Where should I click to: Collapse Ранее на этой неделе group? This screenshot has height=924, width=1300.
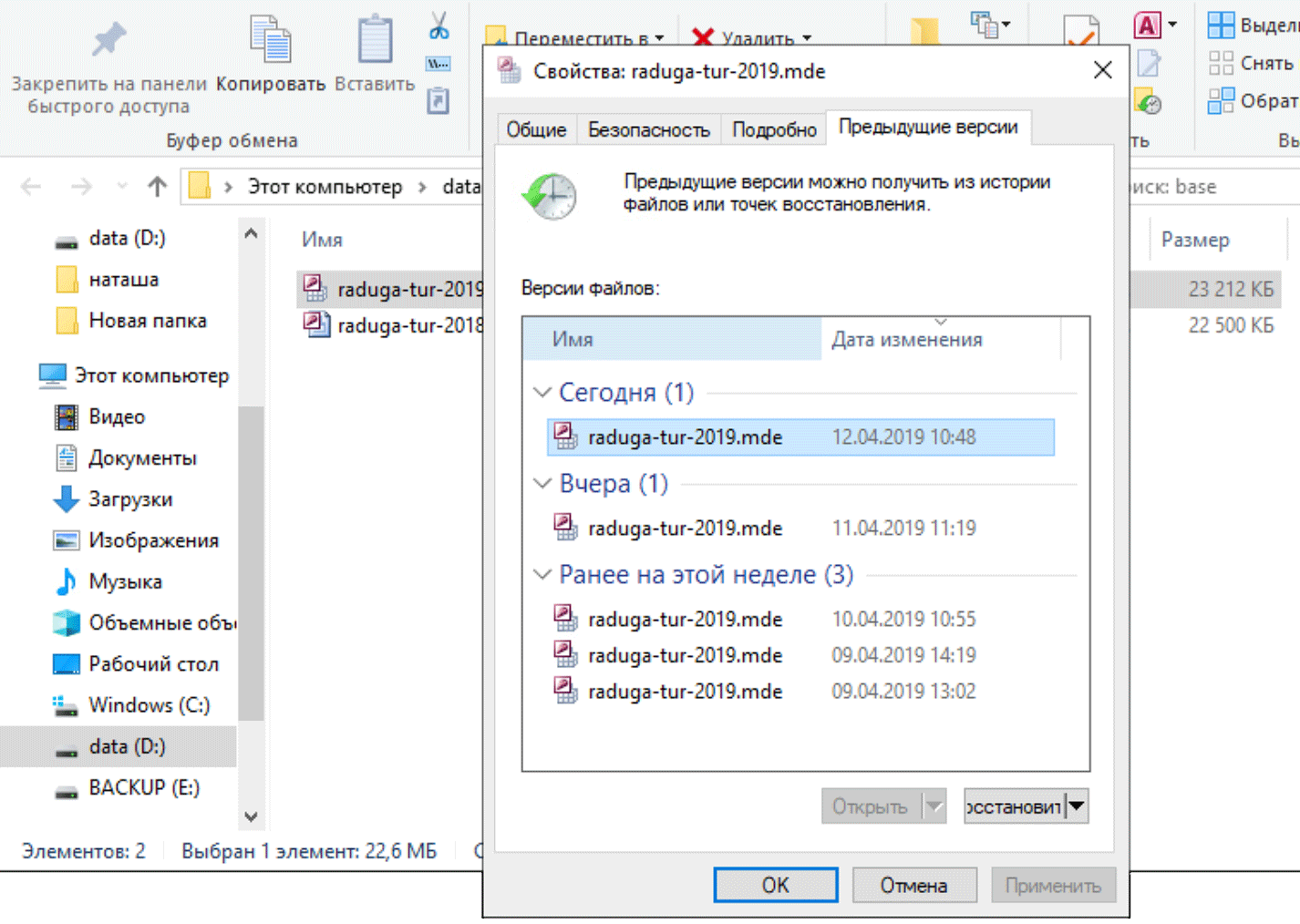point(542,575)
